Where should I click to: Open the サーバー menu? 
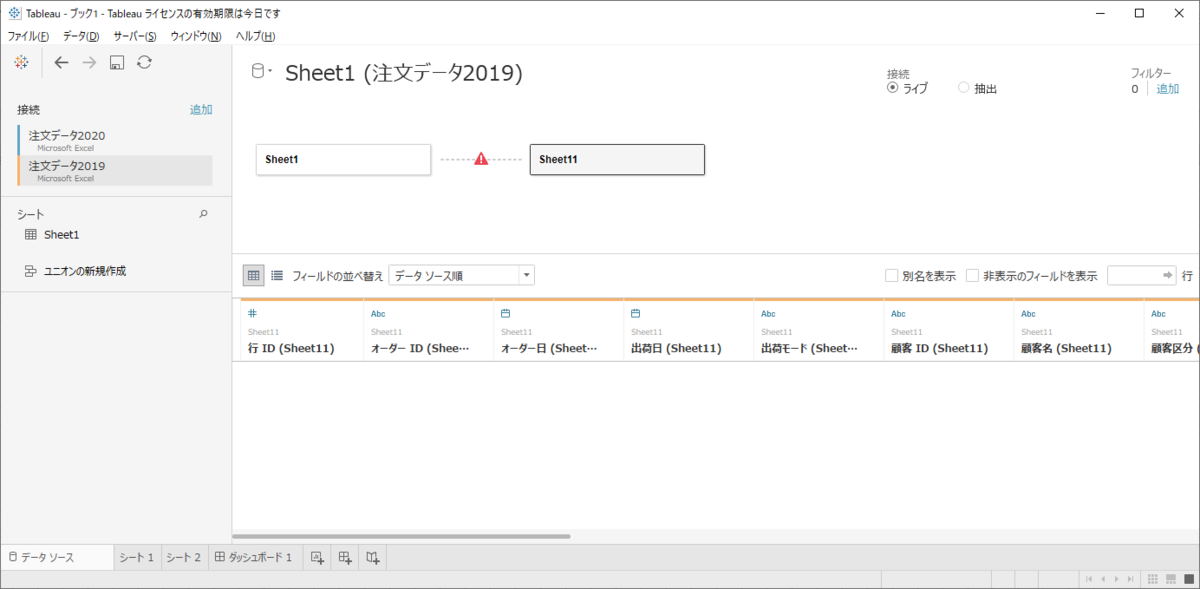tap(134, 36)
